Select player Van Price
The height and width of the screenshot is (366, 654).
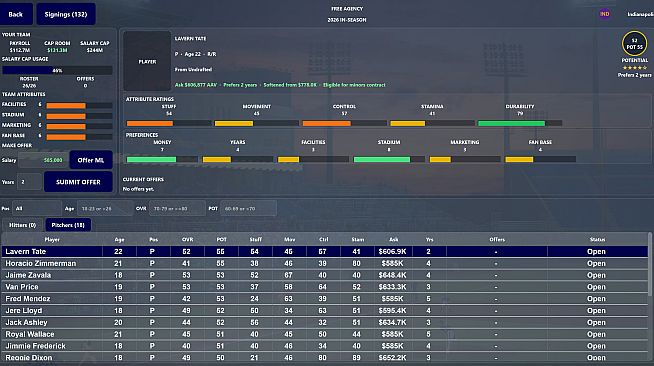click(x=325, y=287)
